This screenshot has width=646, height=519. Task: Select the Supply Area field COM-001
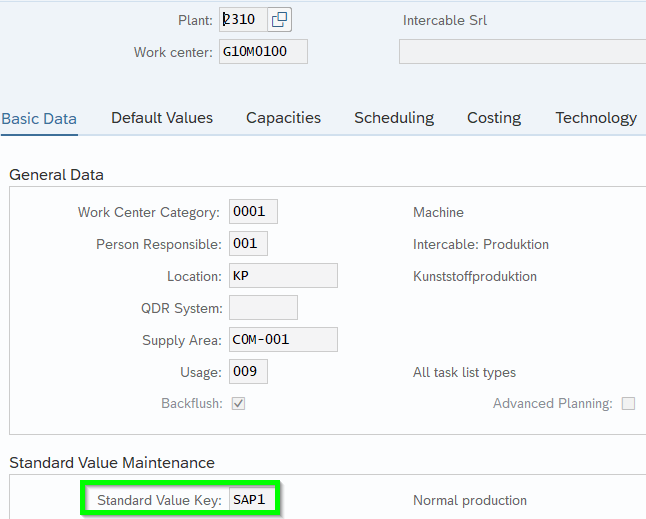point(283,340)
